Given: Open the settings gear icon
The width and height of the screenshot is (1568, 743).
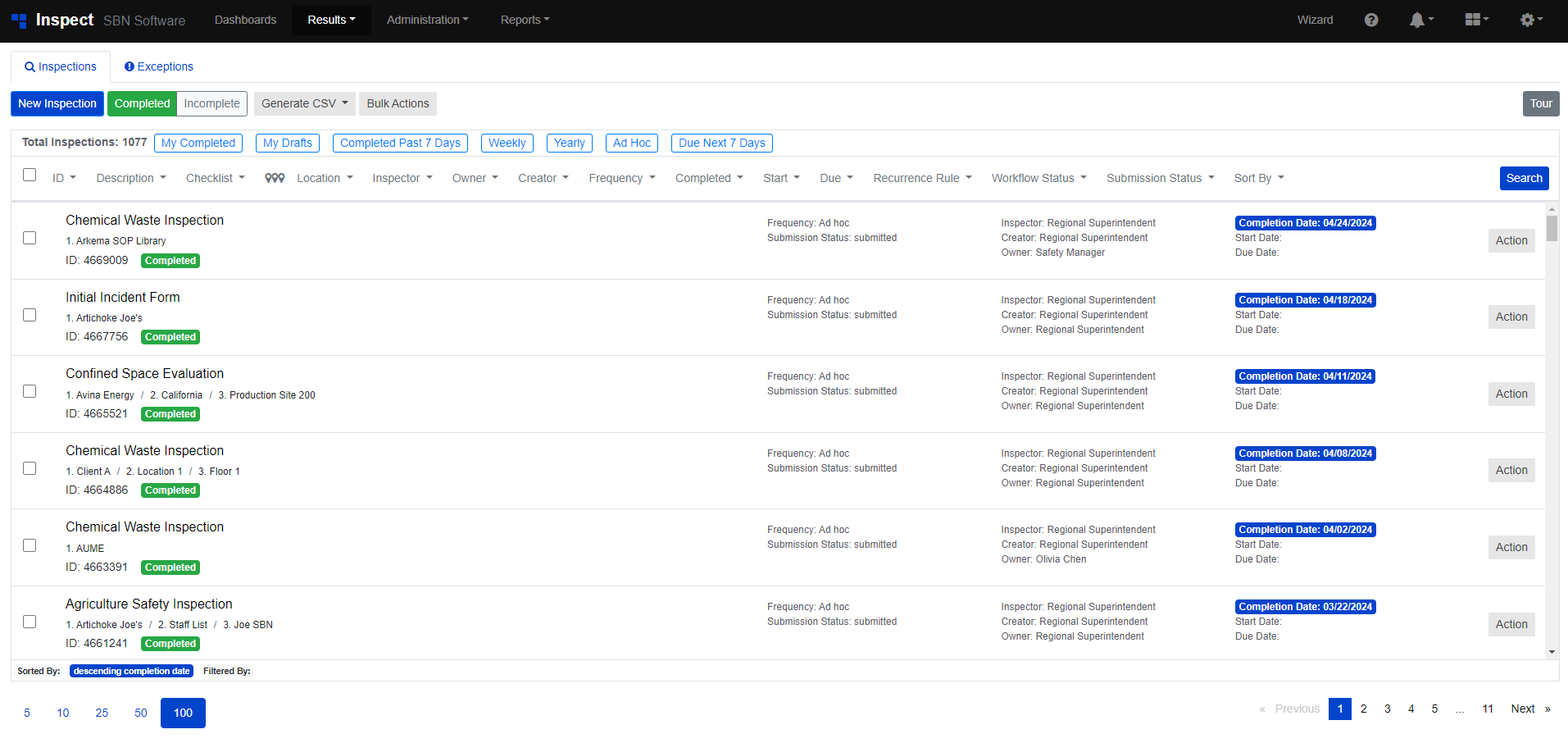Looking at the screenshot, I should 1526,20.
